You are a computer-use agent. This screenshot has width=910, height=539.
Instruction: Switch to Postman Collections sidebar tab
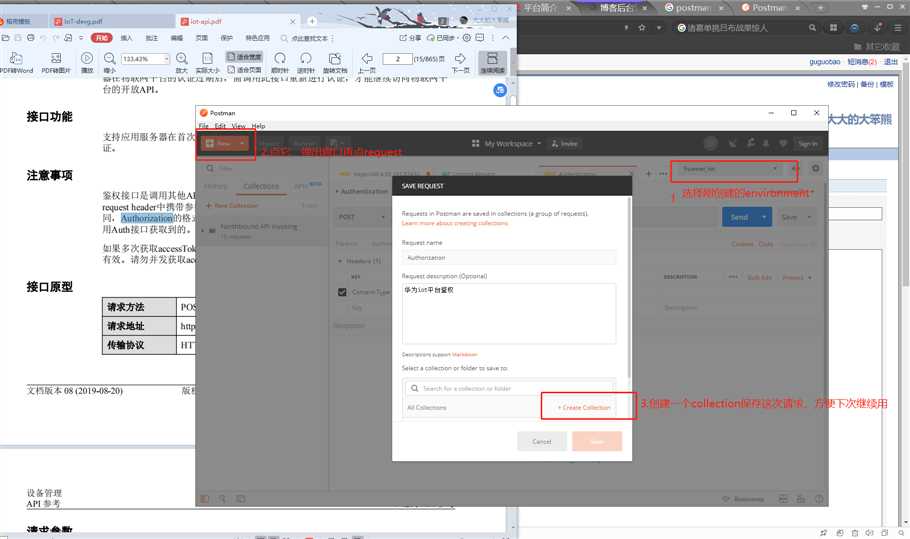click(x=261, y=186)
